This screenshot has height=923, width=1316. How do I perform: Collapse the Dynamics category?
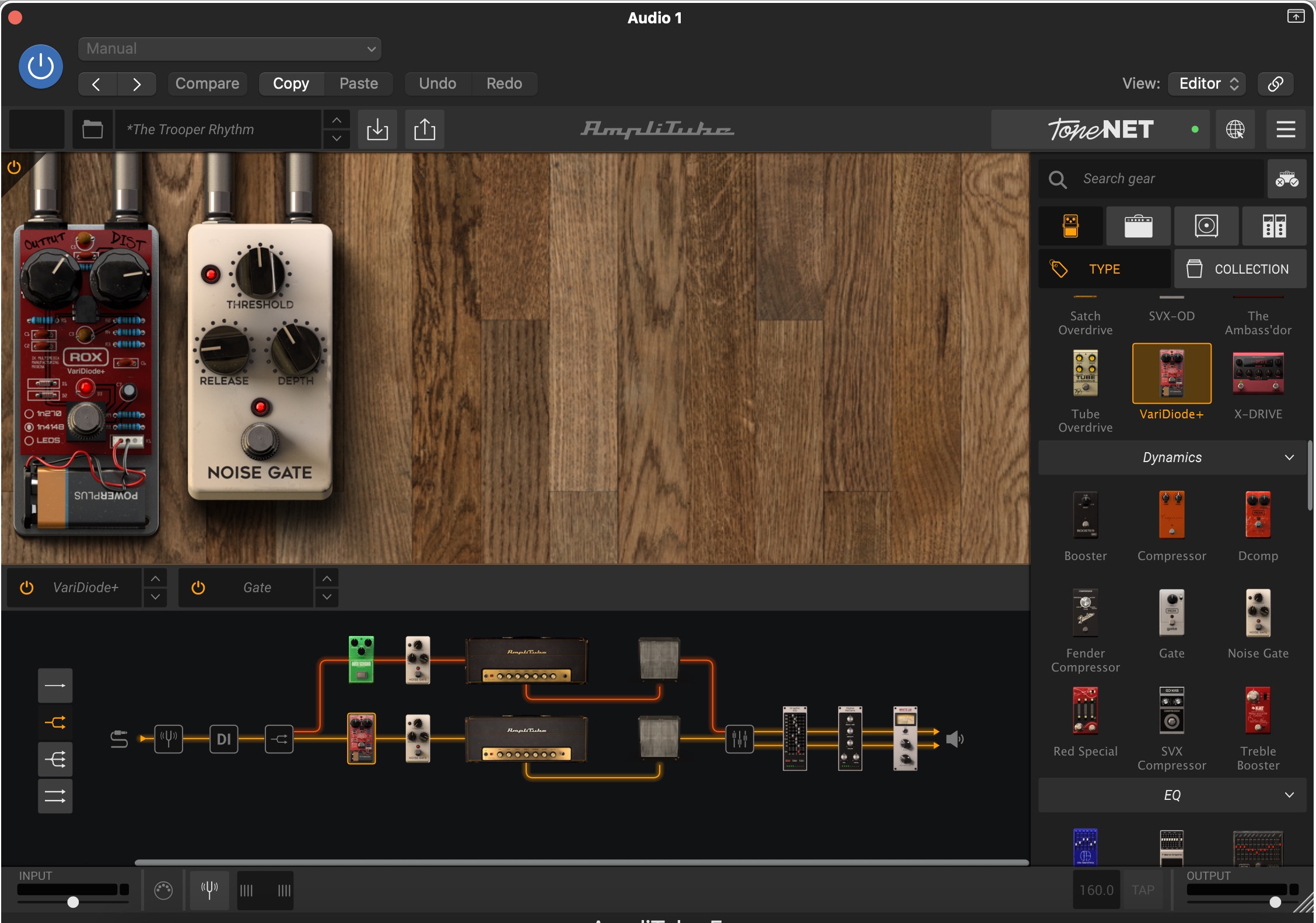[x=1172, y=457]
